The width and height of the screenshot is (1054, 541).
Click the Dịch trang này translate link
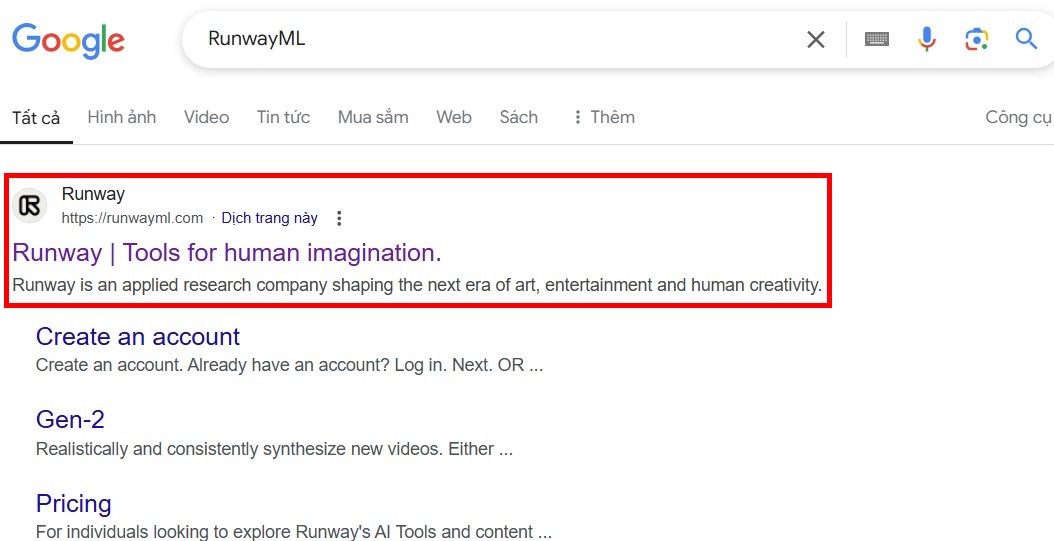pyautogui.click(x=270, y=218)
